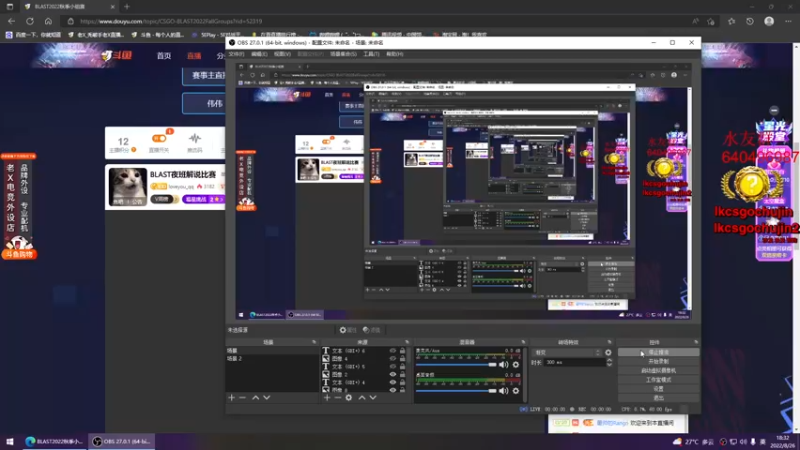
Task: Toggle lock on 文本 (GDI+) 5 source
Action: pyautogui.click(x=403, y=366)
